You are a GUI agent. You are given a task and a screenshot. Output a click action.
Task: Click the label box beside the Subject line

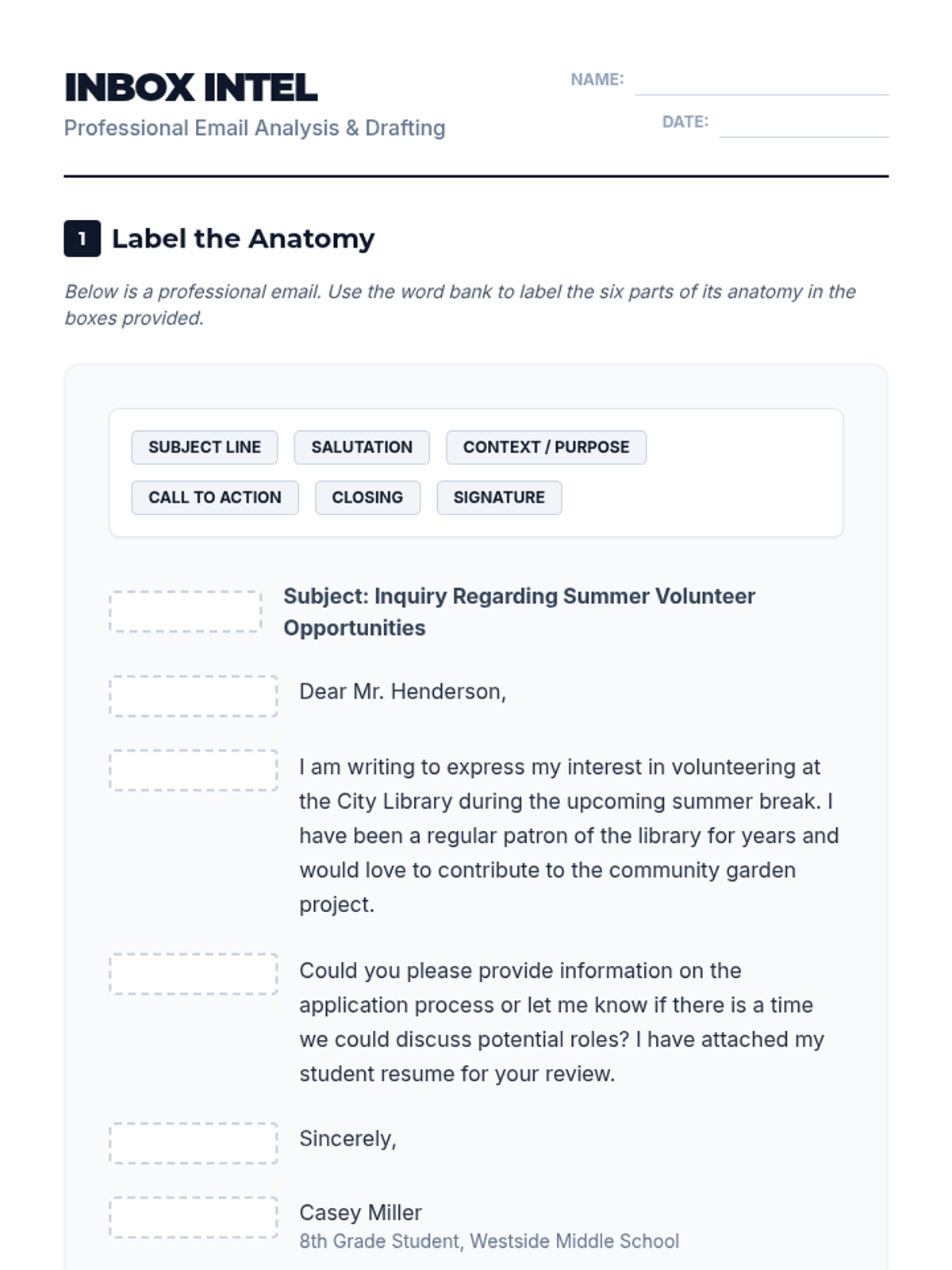pyautogui.click(x=186, y=611)
